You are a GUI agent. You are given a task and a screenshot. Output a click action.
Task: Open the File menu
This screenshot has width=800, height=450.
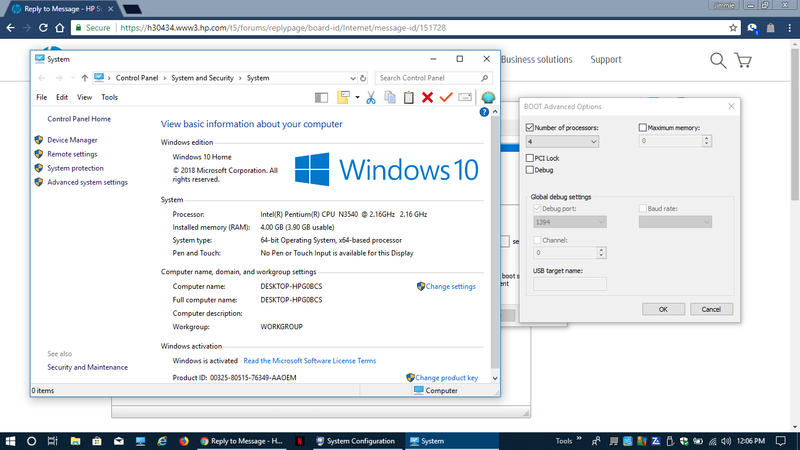click(41, 97)
